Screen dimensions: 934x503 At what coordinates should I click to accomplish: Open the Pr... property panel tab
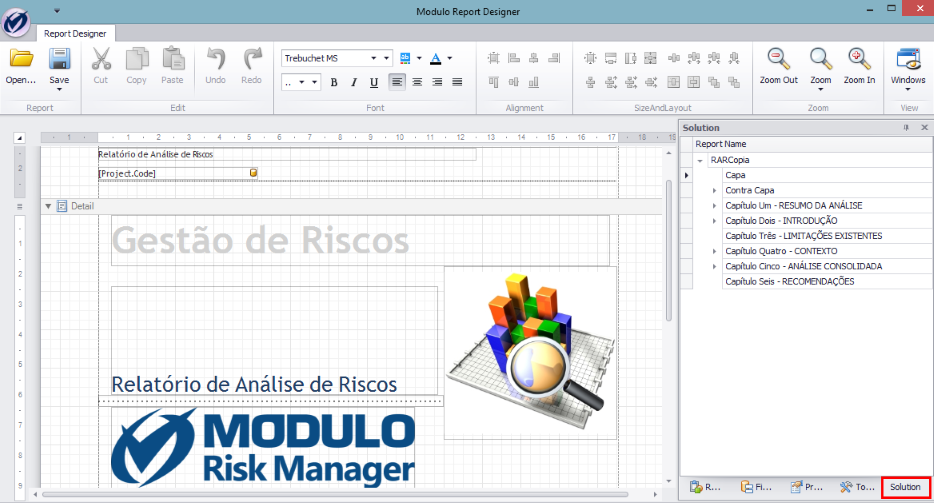click(807, 487)
